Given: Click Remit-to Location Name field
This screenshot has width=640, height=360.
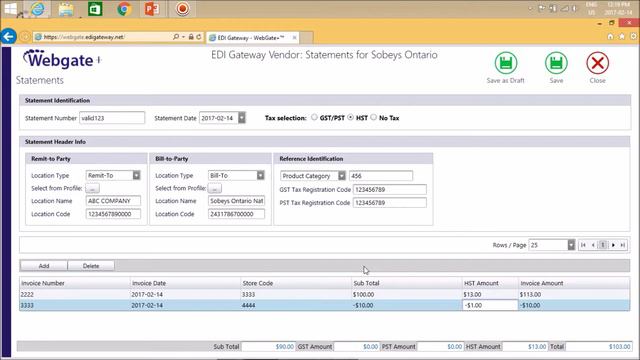Looking at the screenshot, I should [x=113, y=201].
